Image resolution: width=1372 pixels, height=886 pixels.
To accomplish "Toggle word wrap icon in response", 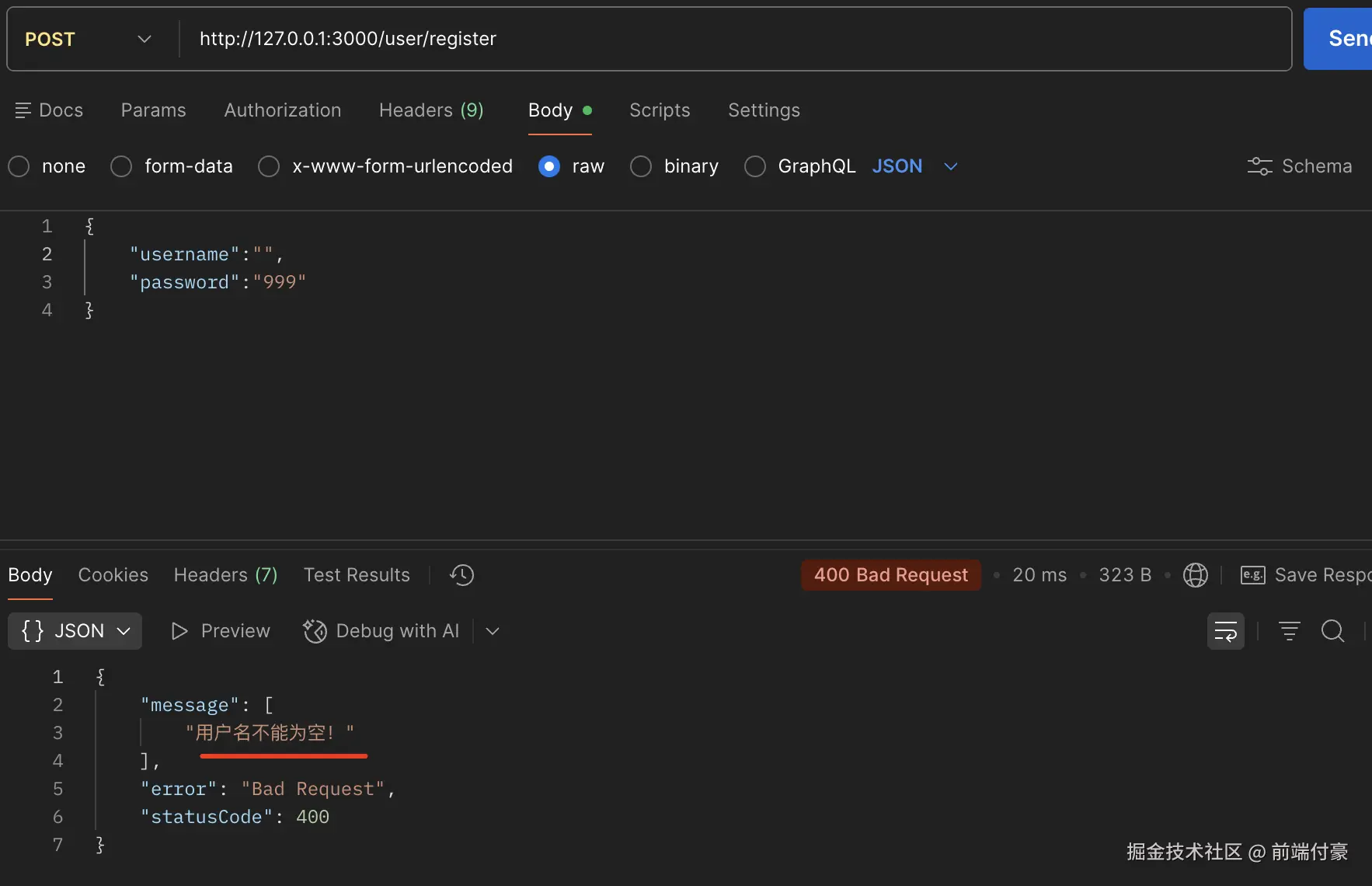I will click(1225, 631).
